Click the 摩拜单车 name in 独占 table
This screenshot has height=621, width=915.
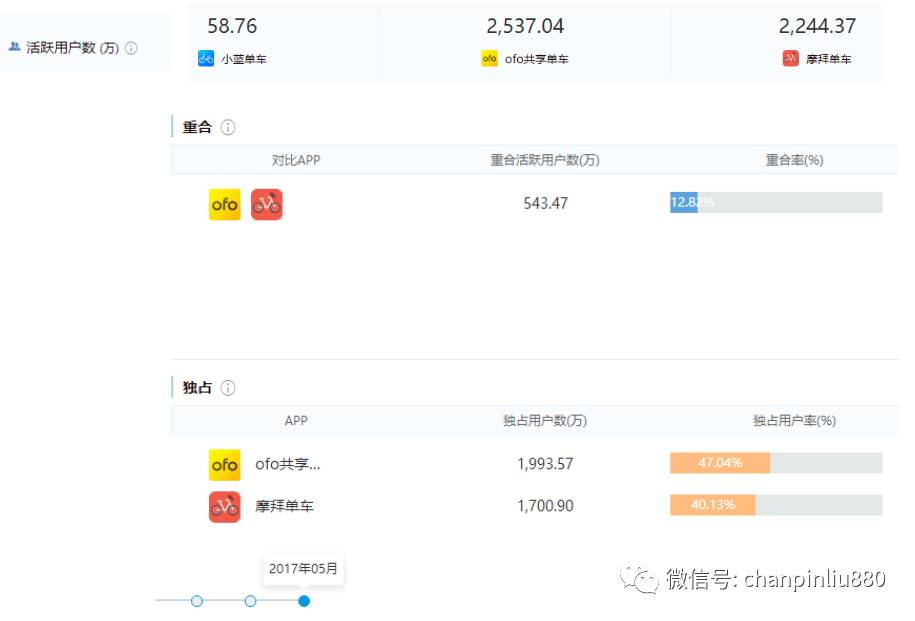pyautogui.click(x=284, y=506)
